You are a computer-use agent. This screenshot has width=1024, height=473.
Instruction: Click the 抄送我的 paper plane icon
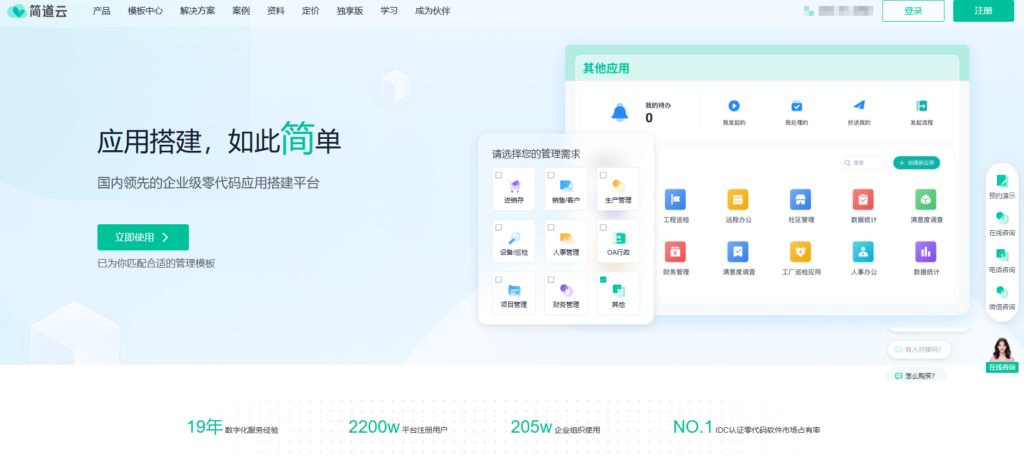pyautogui.click(x=858, y=106)
